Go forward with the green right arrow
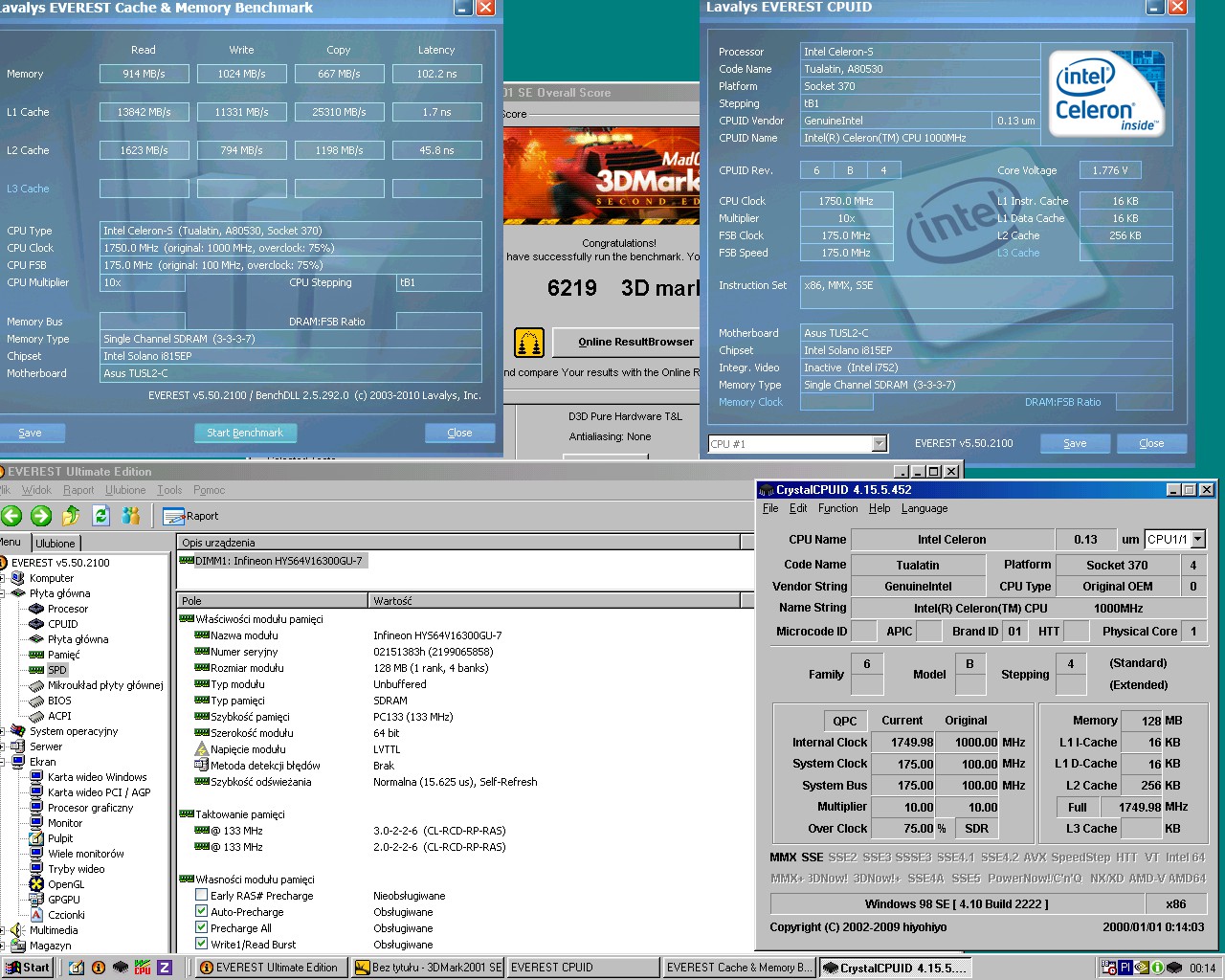The width and height of the screenshot is (1225, 980). tap(41, 516)
